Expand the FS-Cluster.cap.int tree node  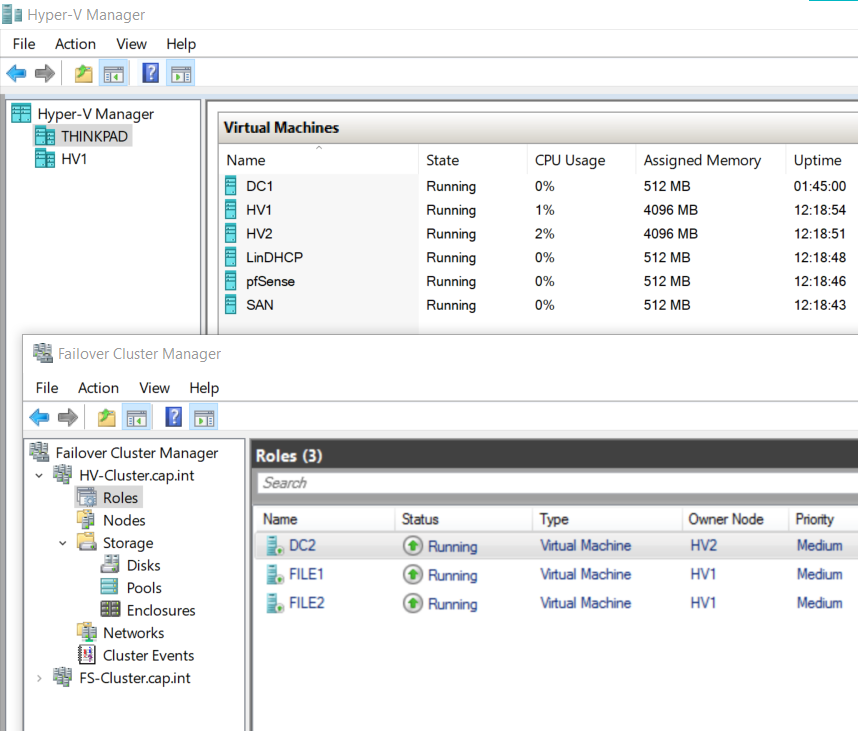(39, 678)
